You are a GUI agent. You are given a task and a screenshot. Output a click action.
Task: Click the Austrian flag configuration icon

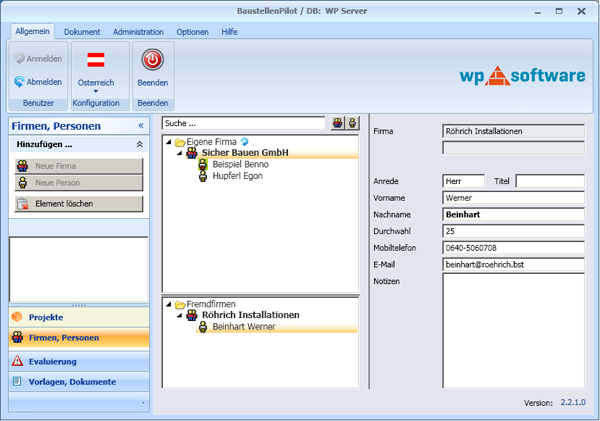(96, 61)
